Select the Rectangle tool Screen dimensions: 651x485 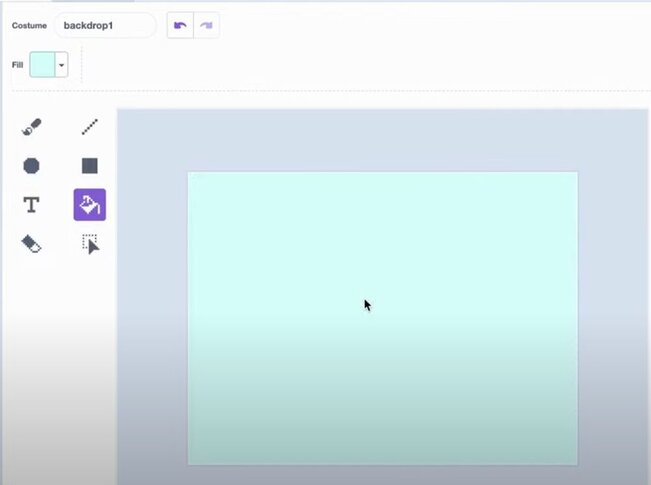(90, 166)
